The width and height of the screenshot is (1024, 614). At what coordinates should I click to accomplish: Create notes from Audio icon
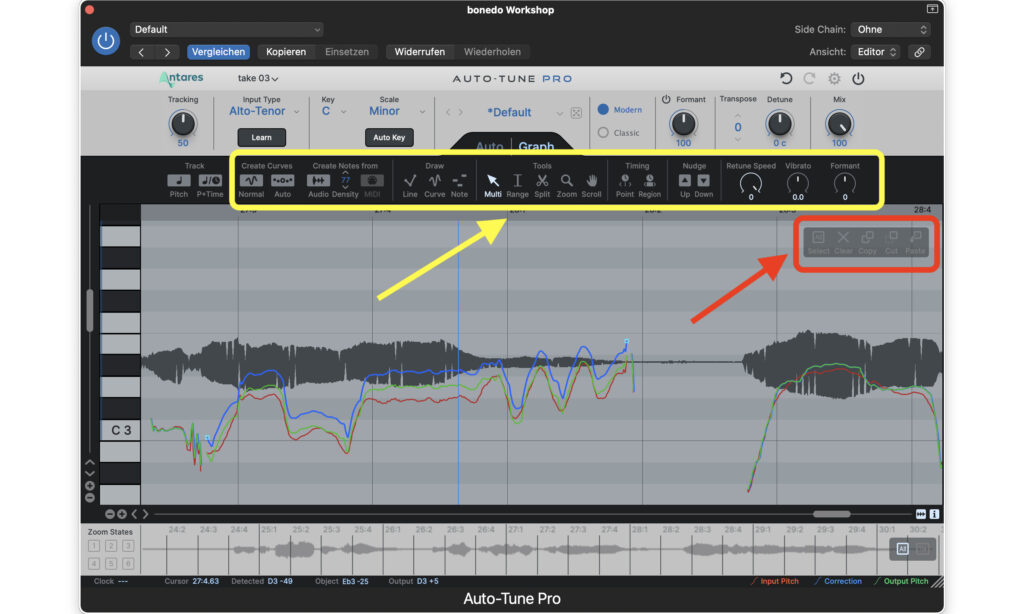(x=318, y=181)
